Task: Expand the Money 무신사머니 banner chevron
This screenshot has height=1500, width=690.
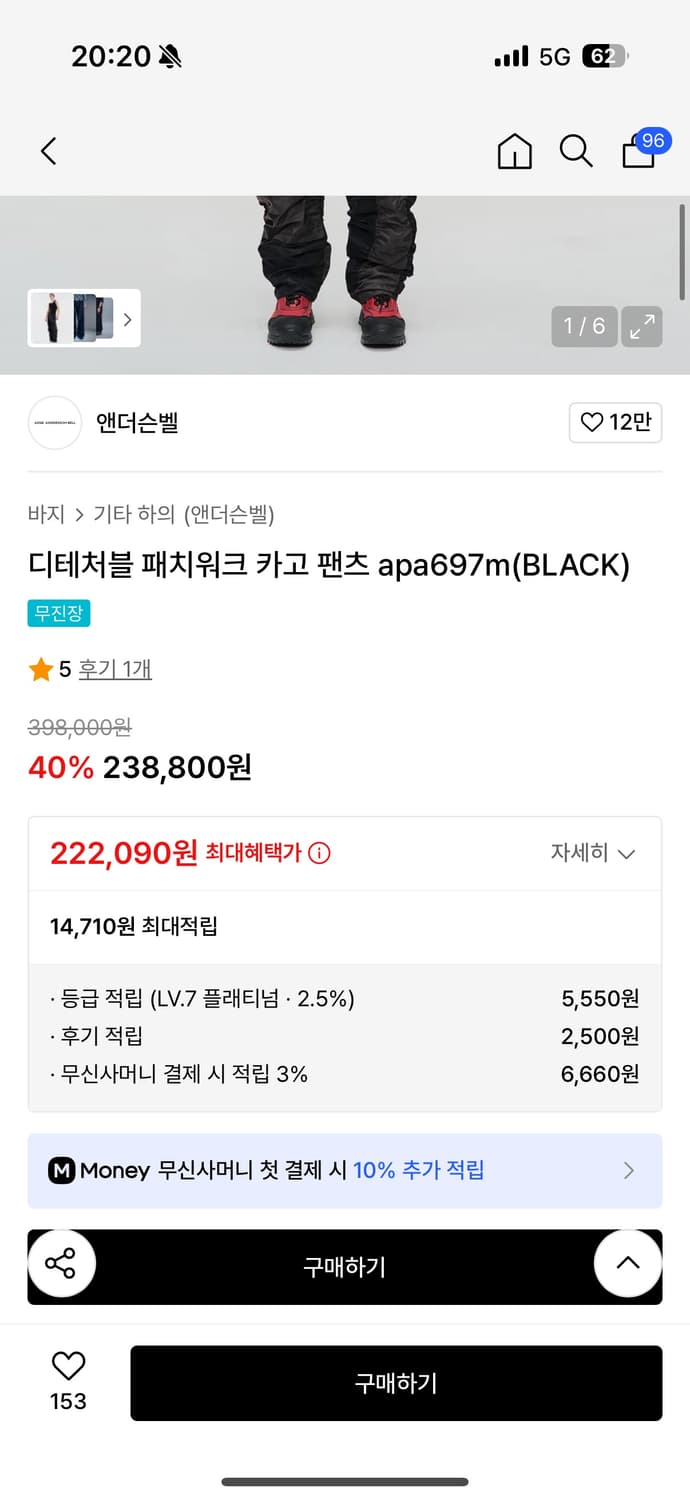Action: 629,1170
